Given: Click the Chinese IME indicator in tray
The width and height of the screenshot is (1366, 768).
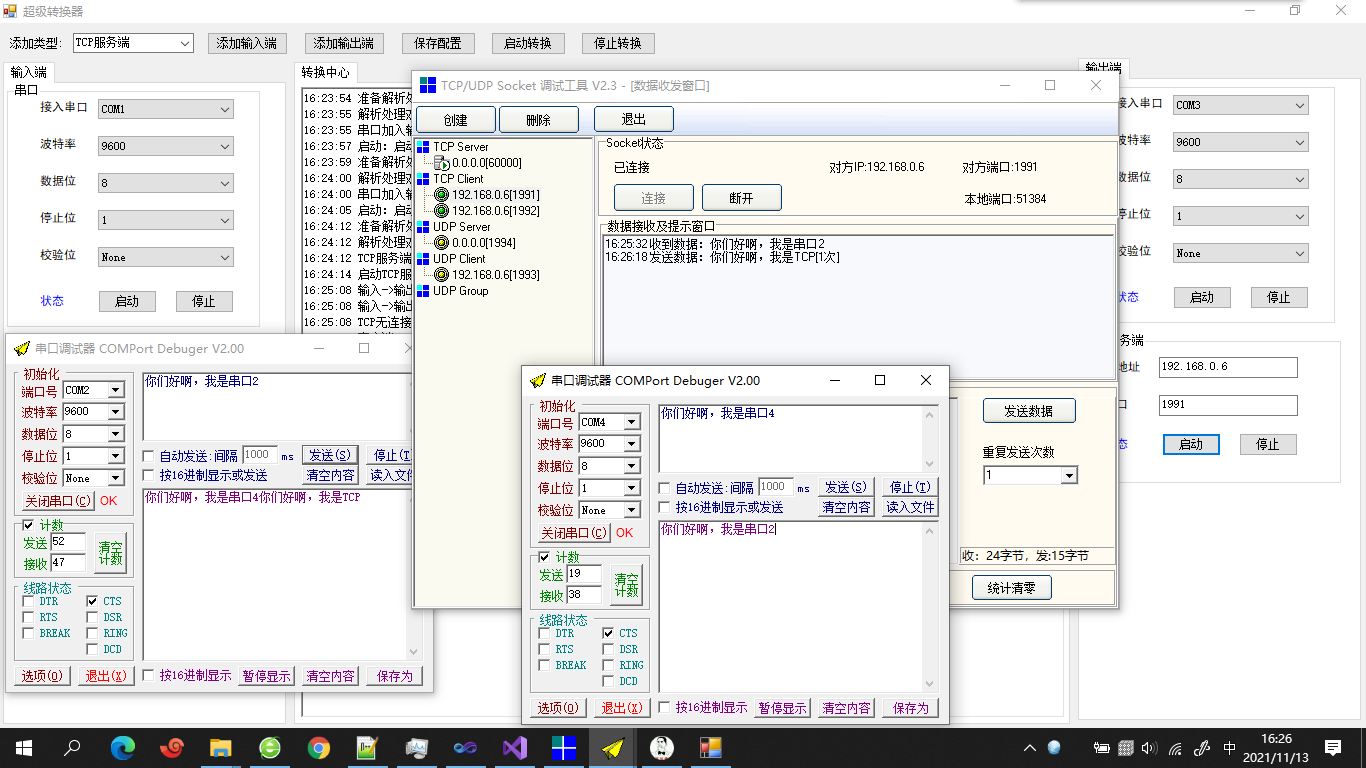Looking at the screenshot, I should tap(1229, 747).
